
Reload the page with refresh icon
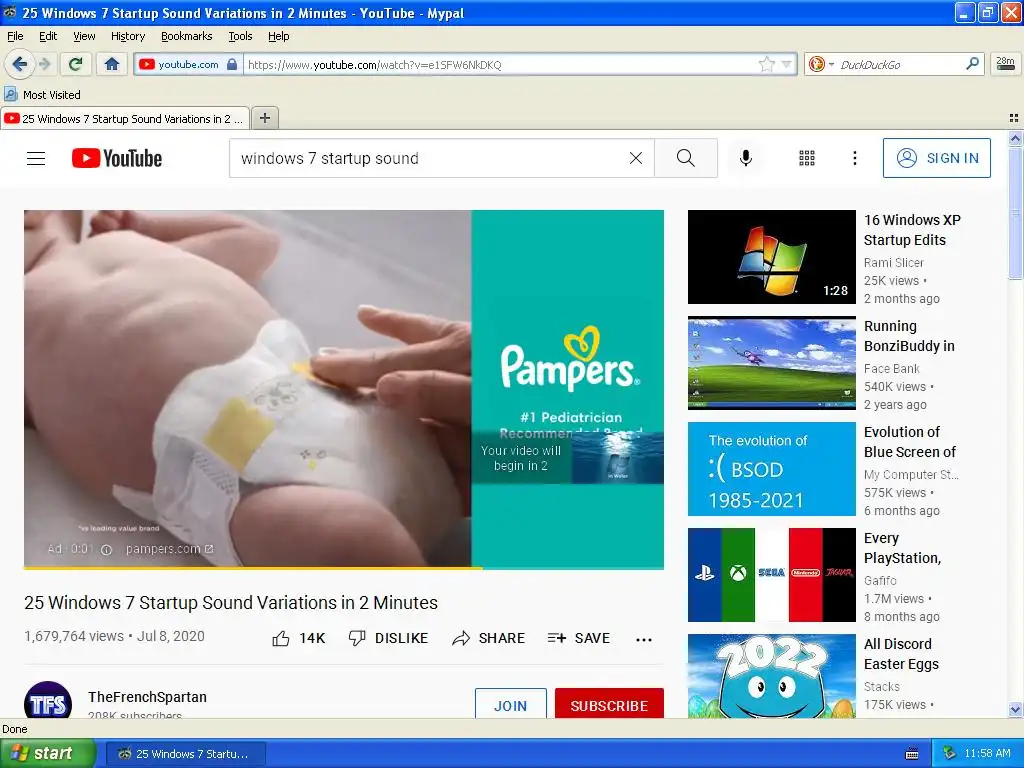pyautogui.click(x=76, y=64)
